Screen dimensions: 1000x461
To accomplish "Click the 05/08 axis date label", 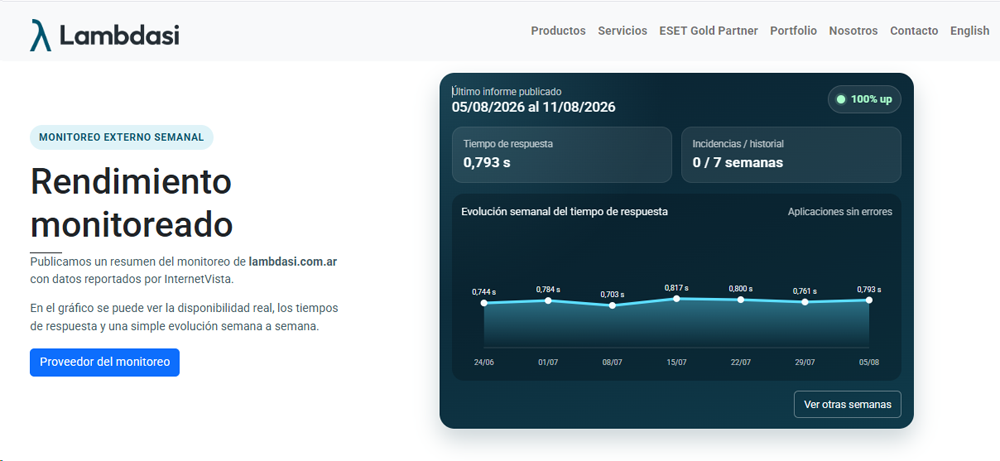I will 869,362.
